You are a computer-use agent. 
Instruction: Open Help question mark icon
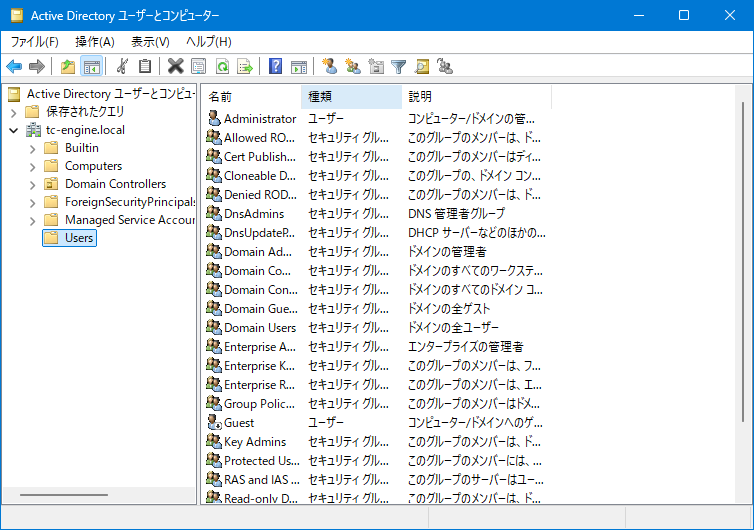(x=276, y=66)
